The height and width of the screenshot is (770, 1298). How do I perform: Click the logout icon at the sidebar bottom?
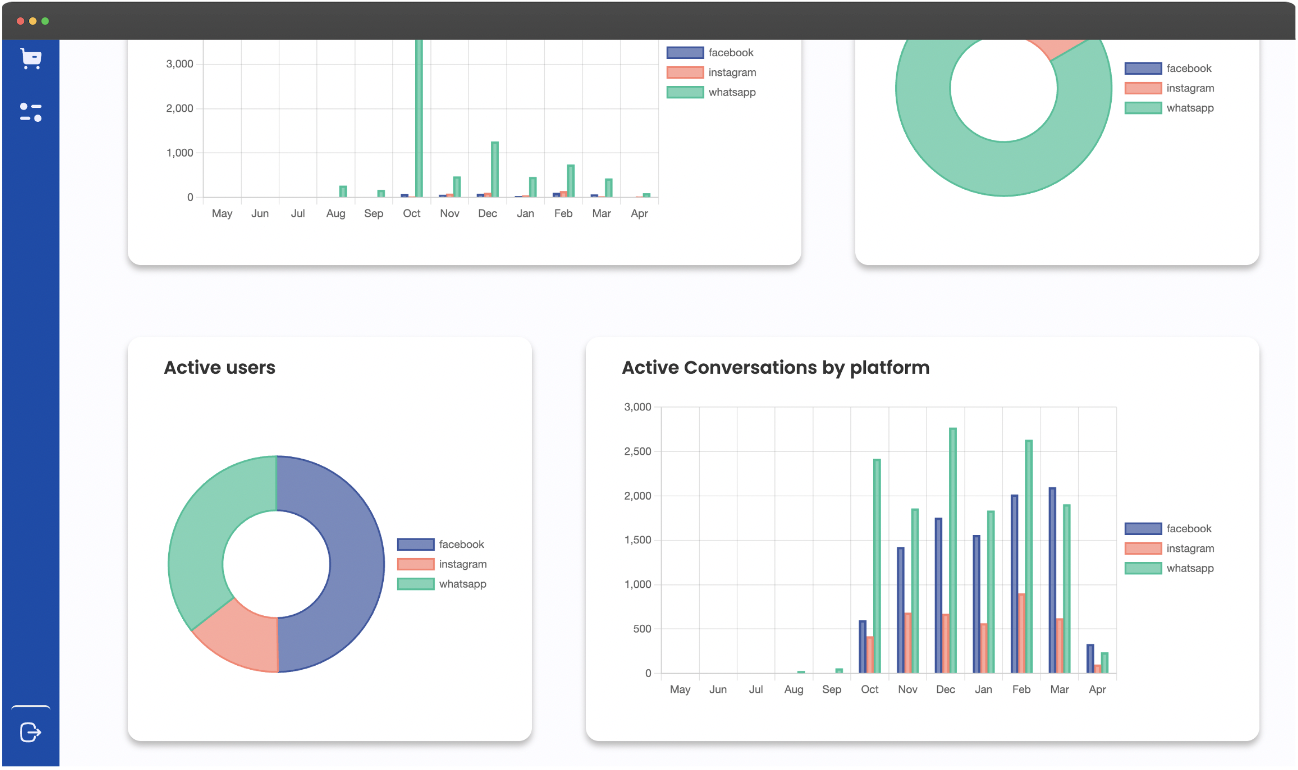[31, 732]
